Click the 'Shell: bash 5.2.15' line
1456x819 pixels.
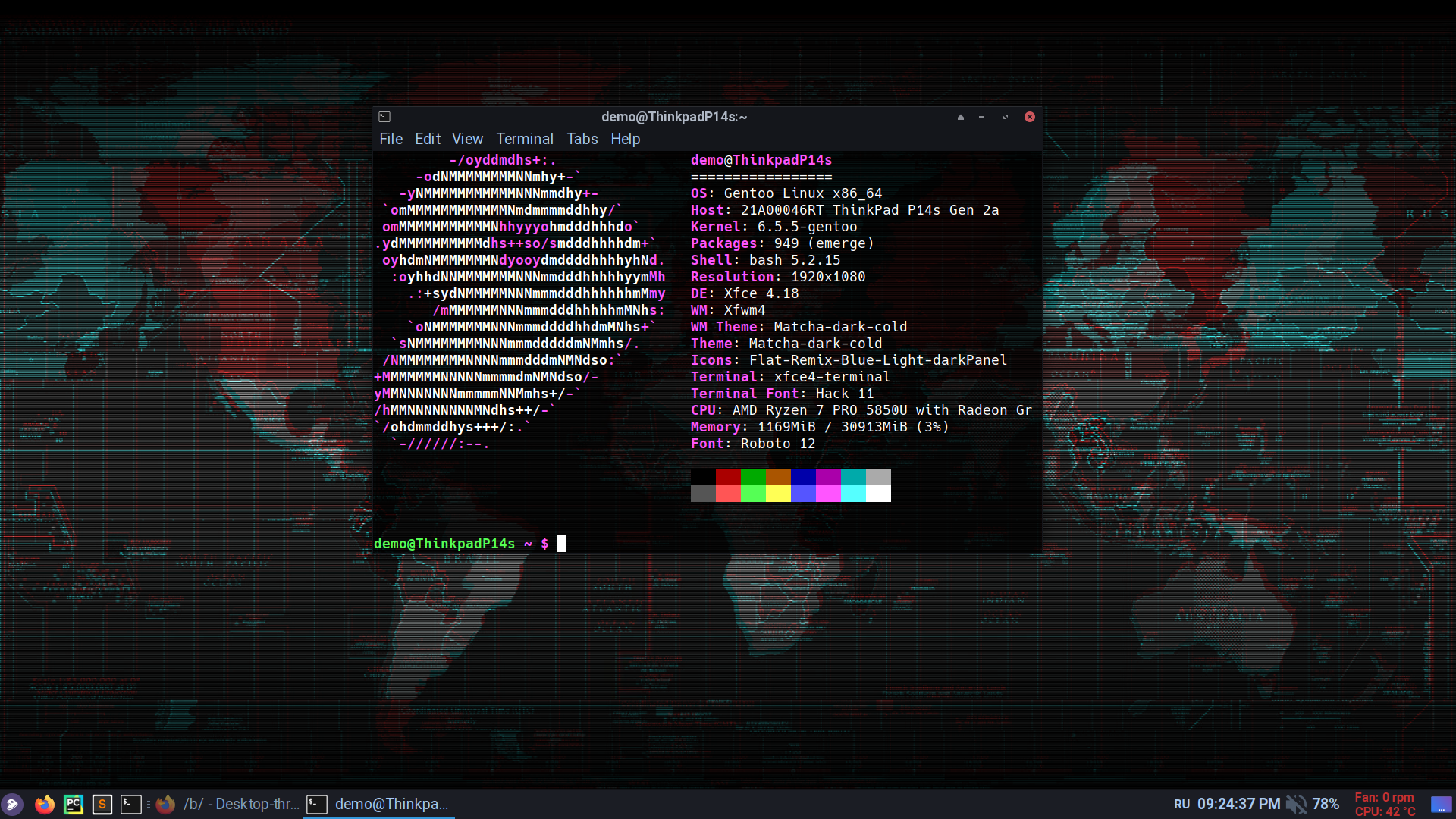click(766, 260)
